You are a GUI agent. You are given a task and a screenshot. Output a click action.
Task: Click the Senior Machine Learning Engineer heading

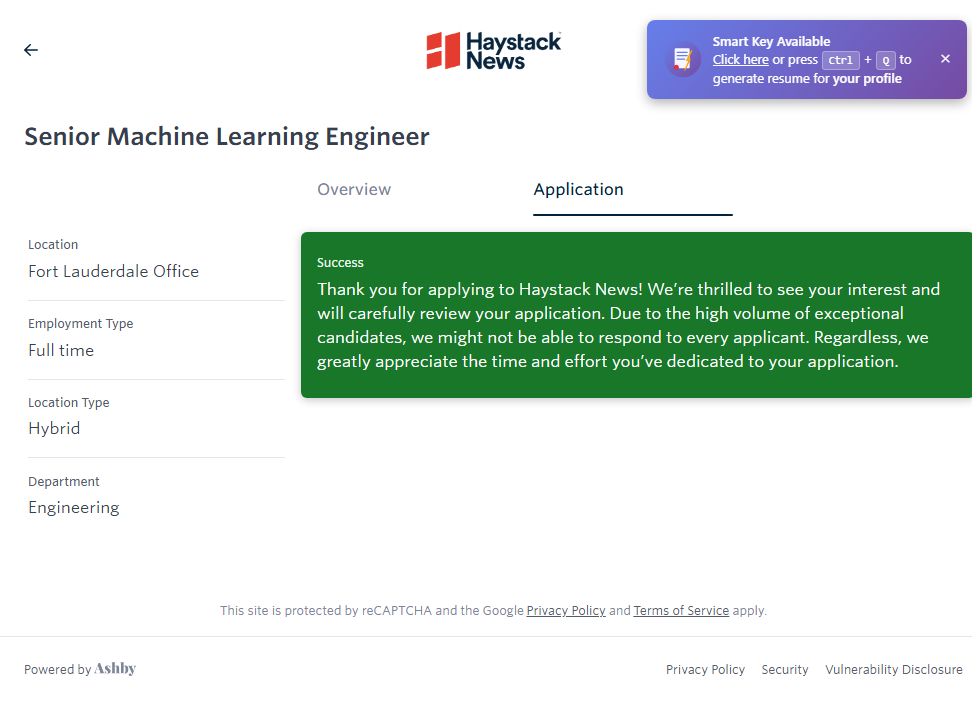[x=227, y=137]
